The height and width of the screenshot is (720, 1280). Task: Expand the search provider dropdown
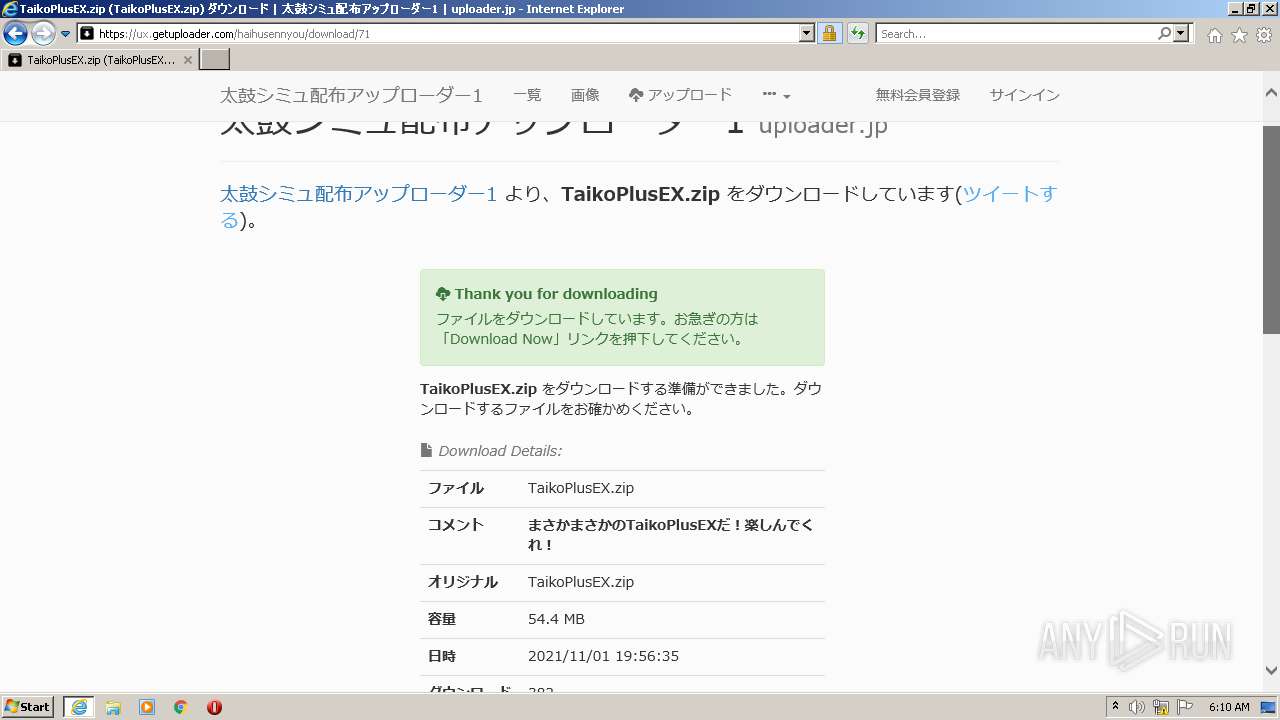point(1181,34)
